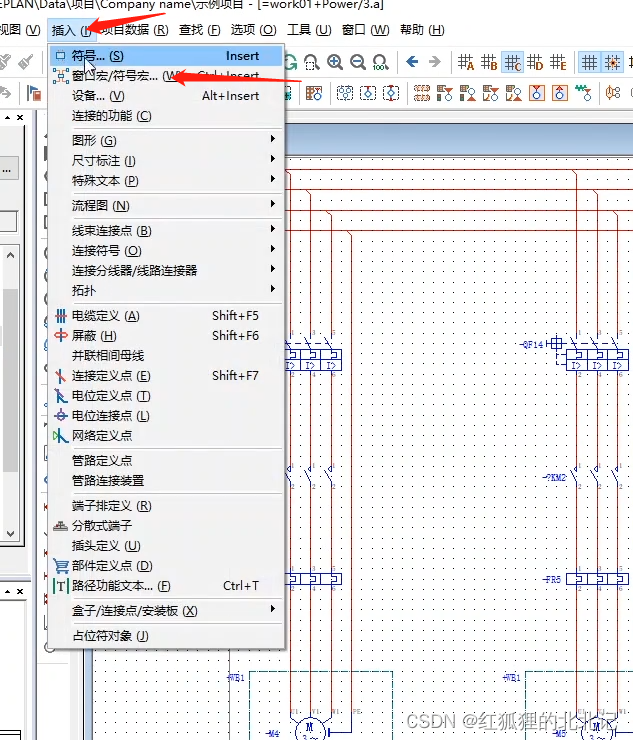Image resolution: width=633 pixels, height=740 pixels.
Task: Select the 符号... (S) menu entry
Action: point(167,56)
